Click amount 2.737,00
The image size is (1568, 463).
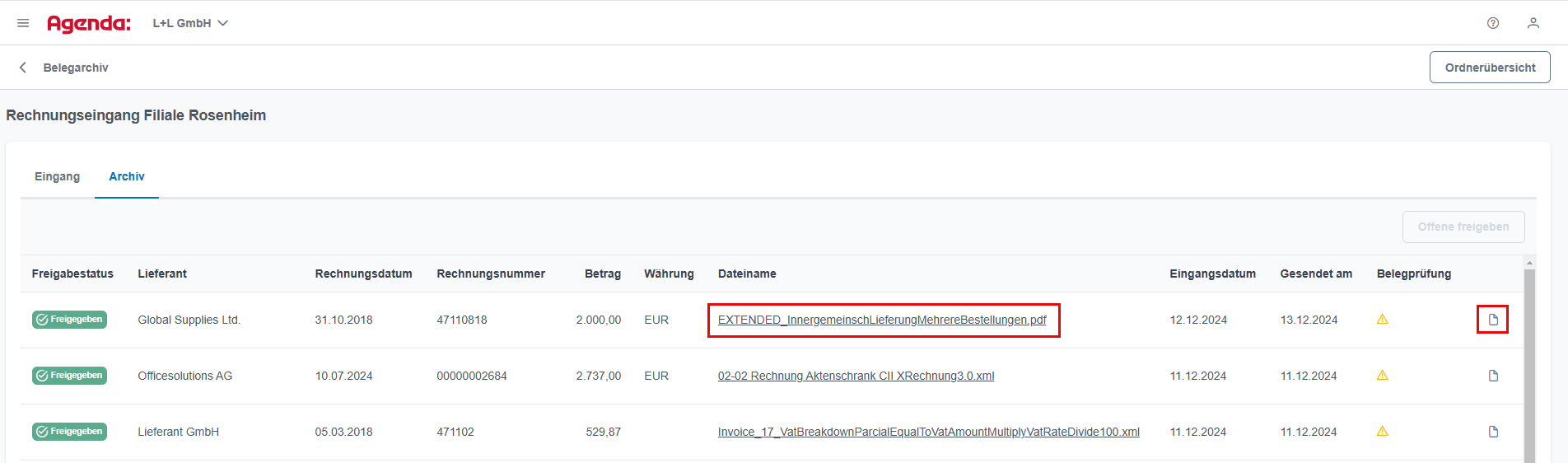click(599, 376)
